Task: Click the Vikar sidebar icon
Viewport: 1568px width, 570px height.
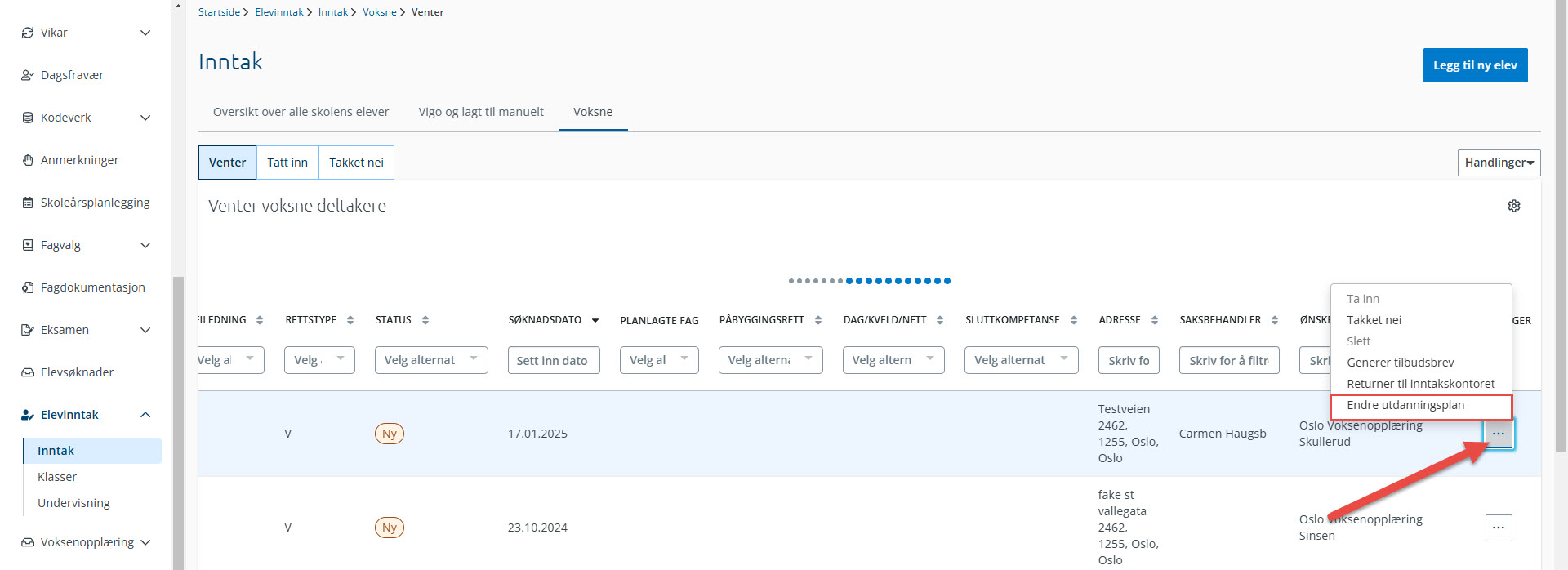Action: 28,33
